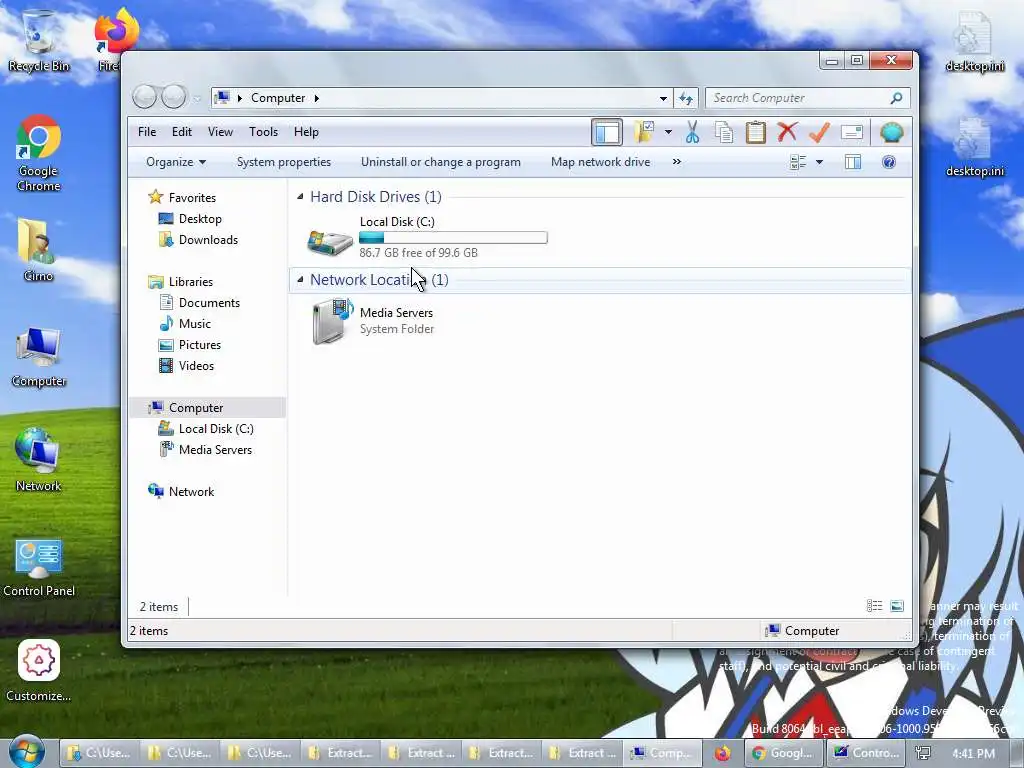
Task: Click the red X Delete icon
Action: (x=787, y=132)
